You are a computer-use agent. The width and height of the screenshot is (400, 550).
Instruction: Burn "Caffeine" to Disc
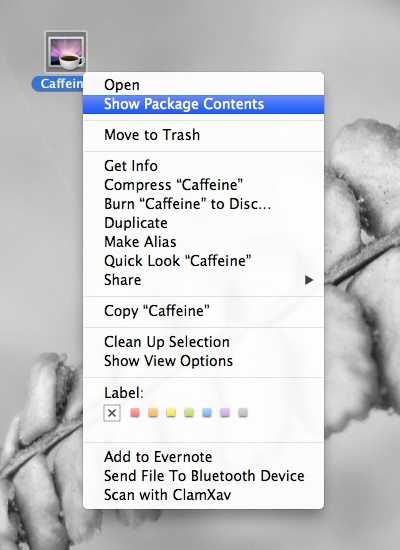(203, 204)
